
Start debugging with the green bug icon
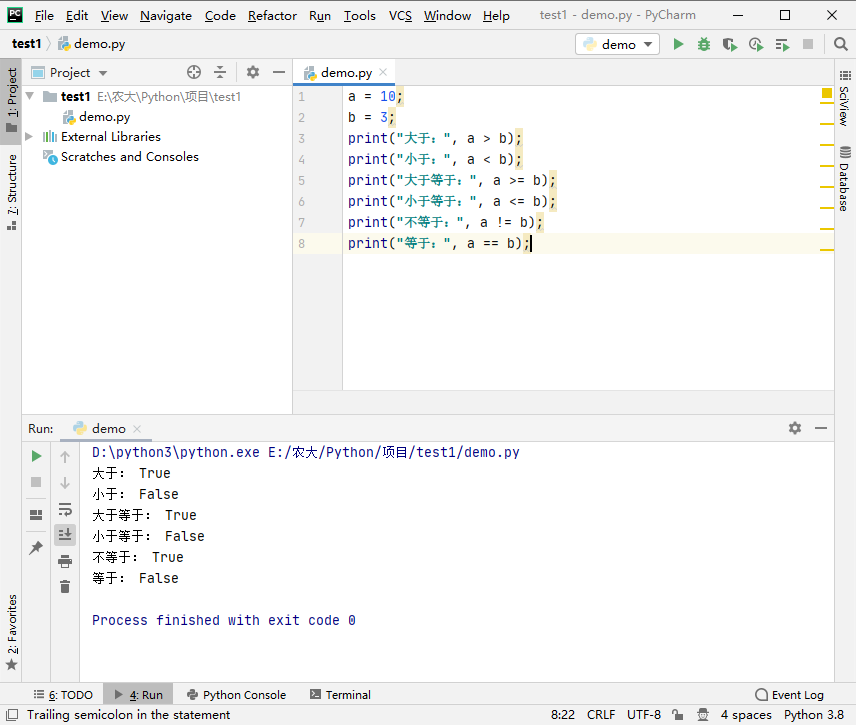pyautogui.click(x=704, y=44)
